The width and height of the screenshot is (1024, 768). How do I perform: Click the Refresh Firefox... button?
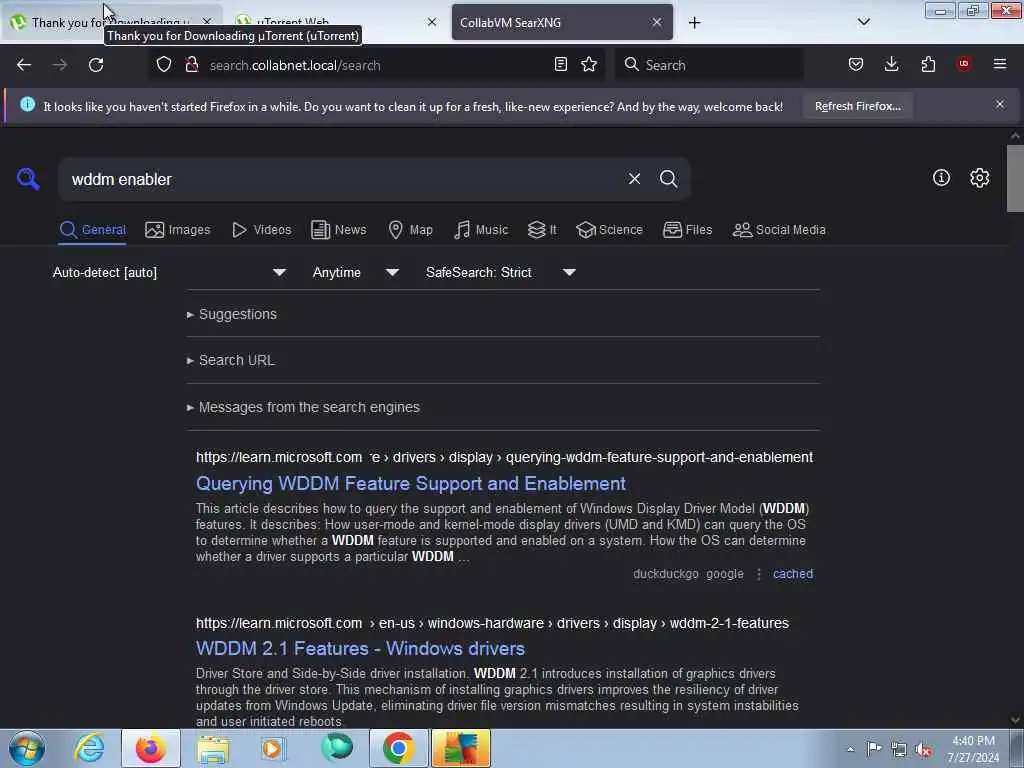point(857,106)
